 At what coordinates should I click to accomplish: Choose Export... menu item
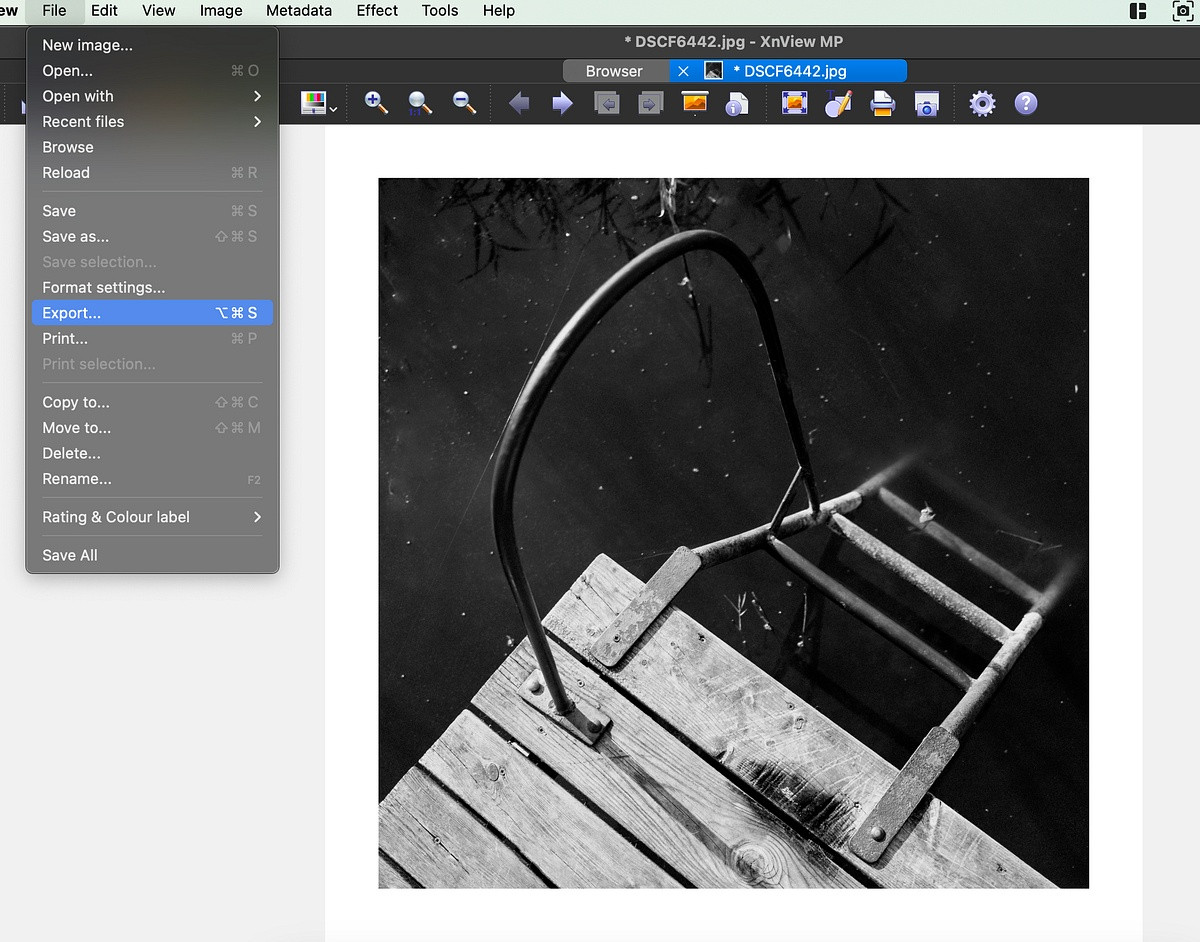point(152,313)
